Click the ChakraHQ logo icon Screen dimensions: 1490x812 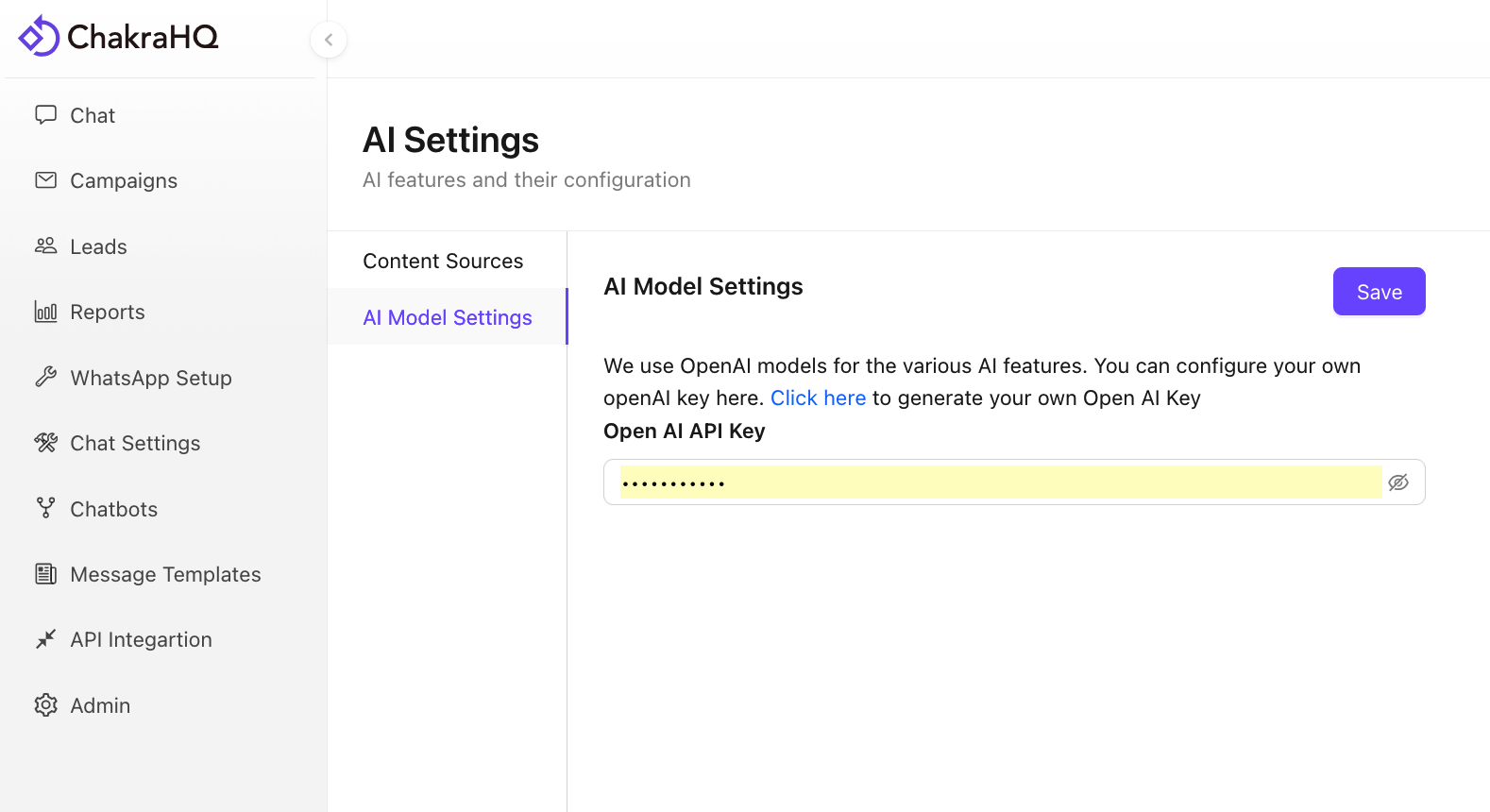[x=39, y=37]
